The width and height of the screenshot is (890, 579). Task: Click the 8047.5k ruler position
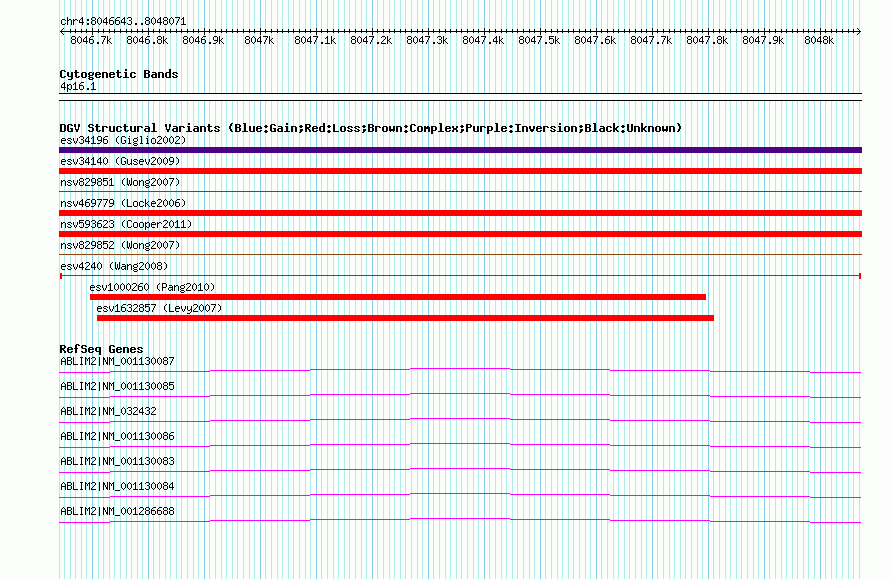point(539,40)
